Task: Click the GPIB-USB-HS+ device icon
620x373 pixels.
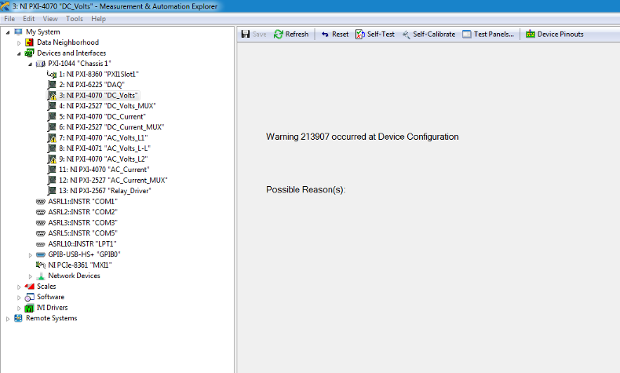Action: click(40, 255)
